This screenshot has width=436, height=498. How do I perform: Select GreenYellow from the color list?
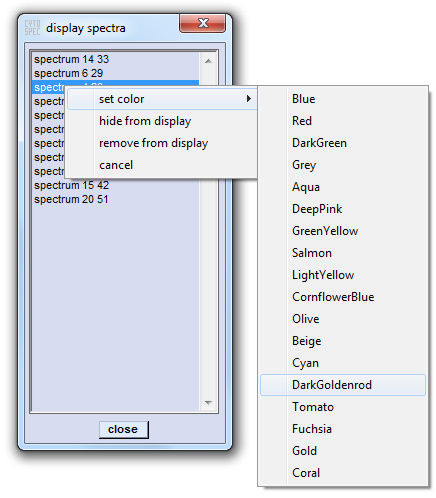343,231
